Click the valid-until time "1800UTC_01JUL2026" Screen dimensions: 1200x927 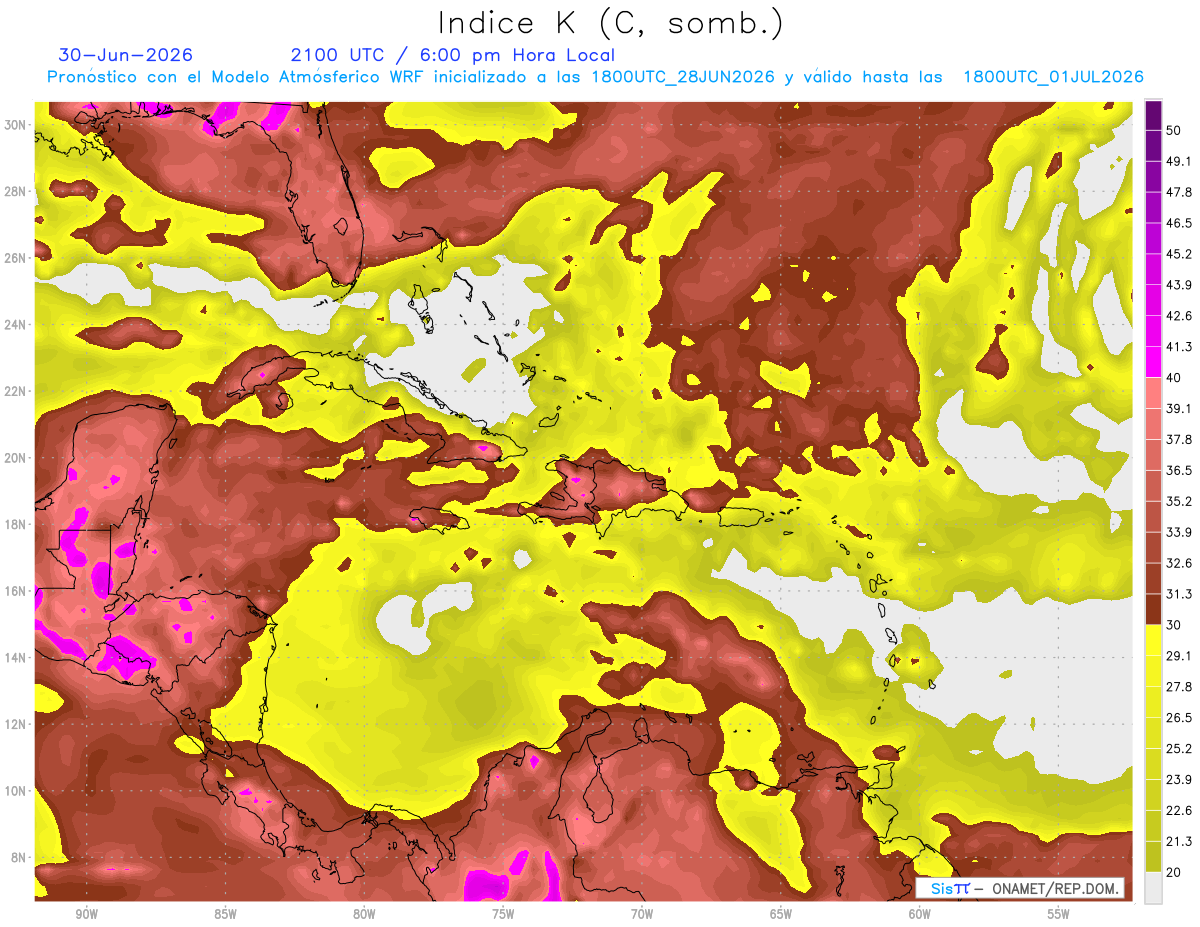(1053, 77)
